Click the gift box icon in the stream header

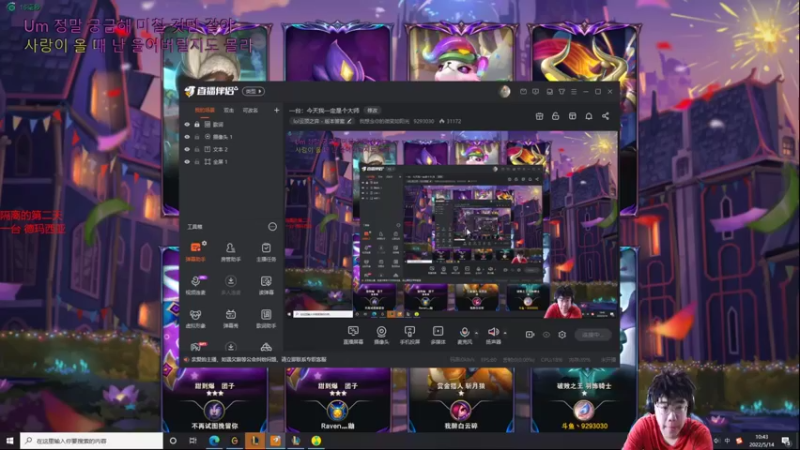(x=539, y=116)
